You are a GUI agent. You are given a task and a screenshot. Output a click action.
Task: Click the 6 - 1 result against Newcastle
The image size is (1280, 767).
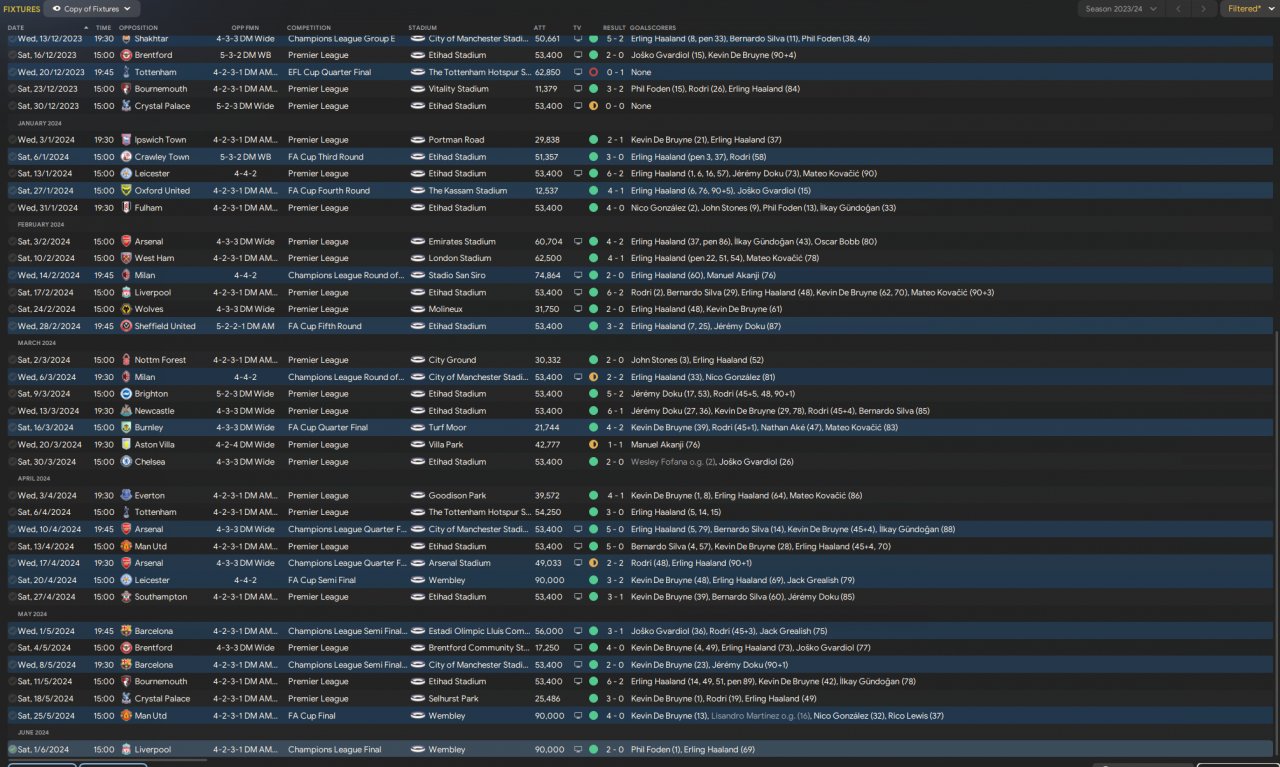tap(615, 411)
